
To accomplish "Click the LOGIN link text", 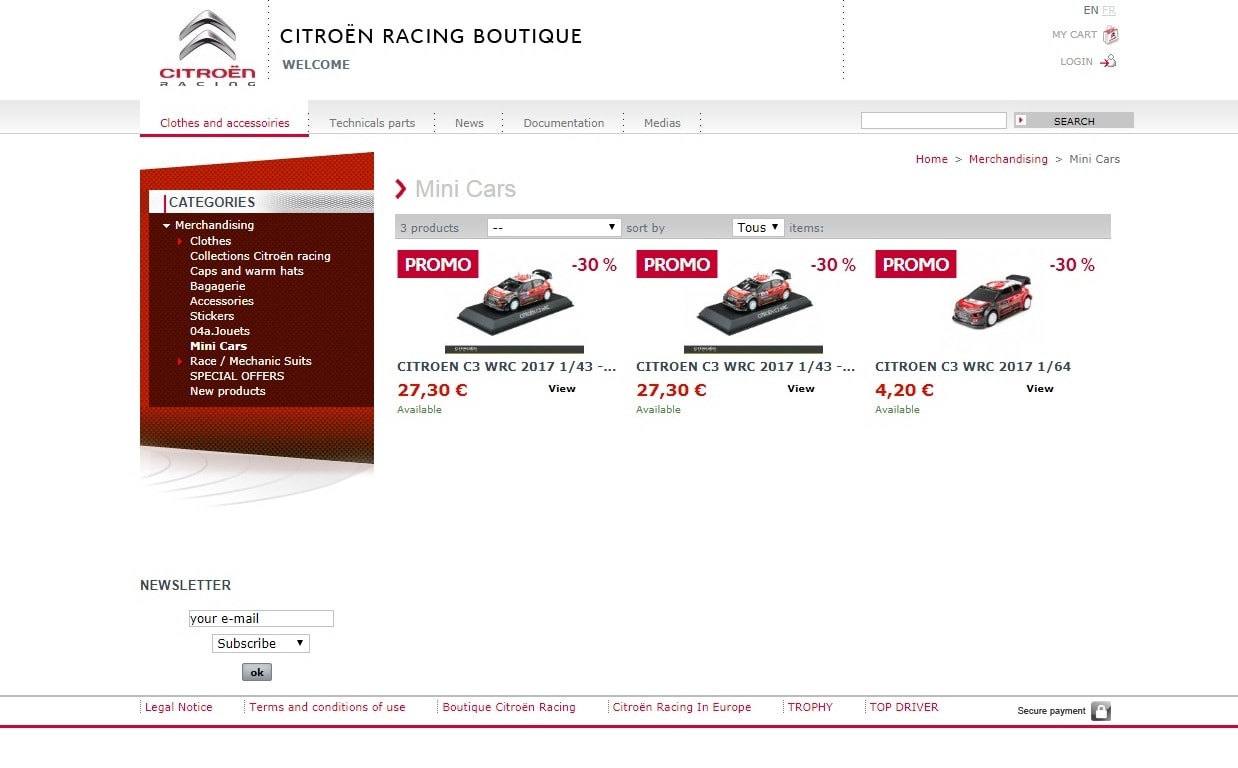I will [x=1076, y=62].
